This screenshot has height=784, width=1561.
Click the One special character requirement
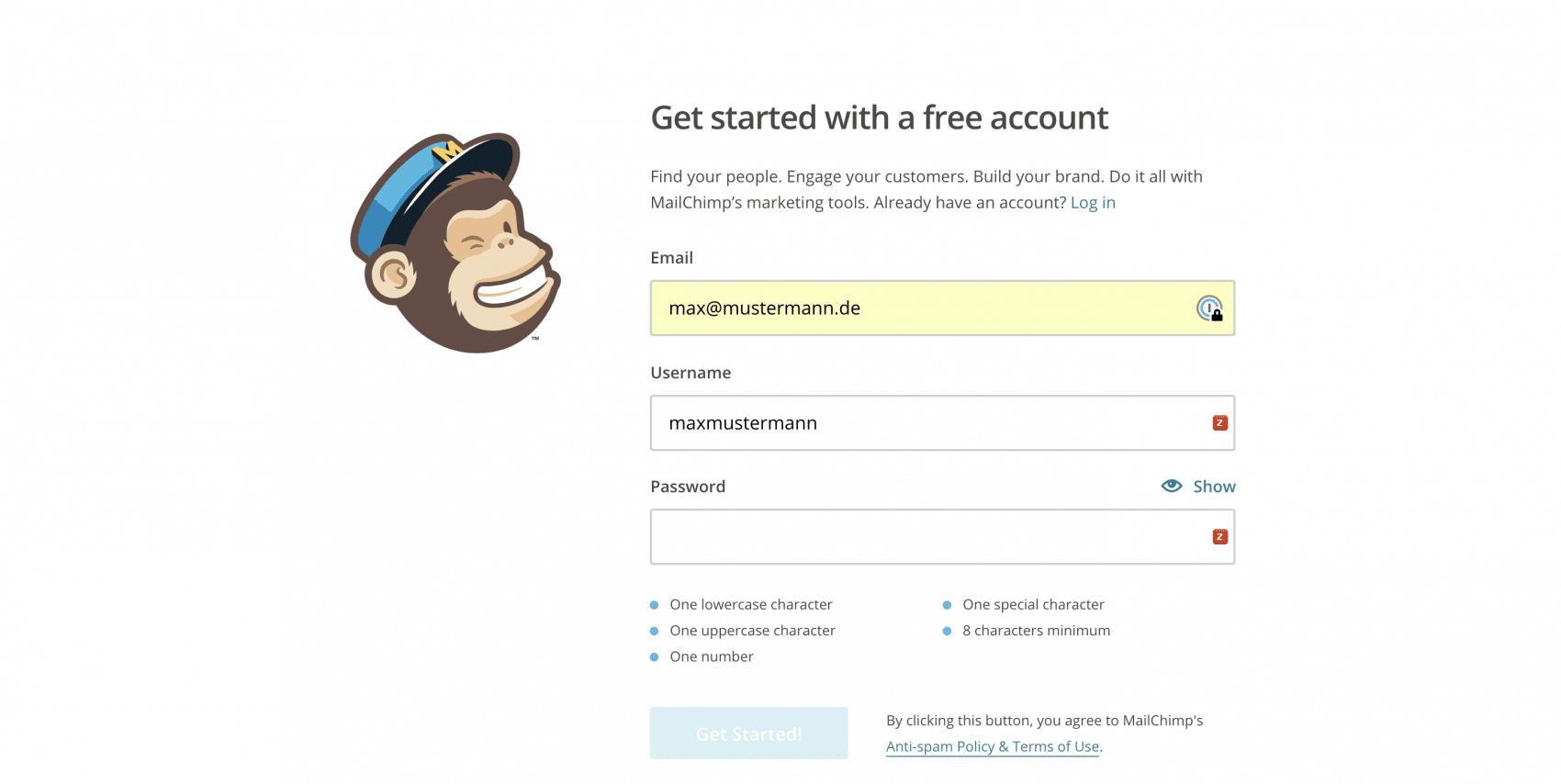tap(1033, 605)
